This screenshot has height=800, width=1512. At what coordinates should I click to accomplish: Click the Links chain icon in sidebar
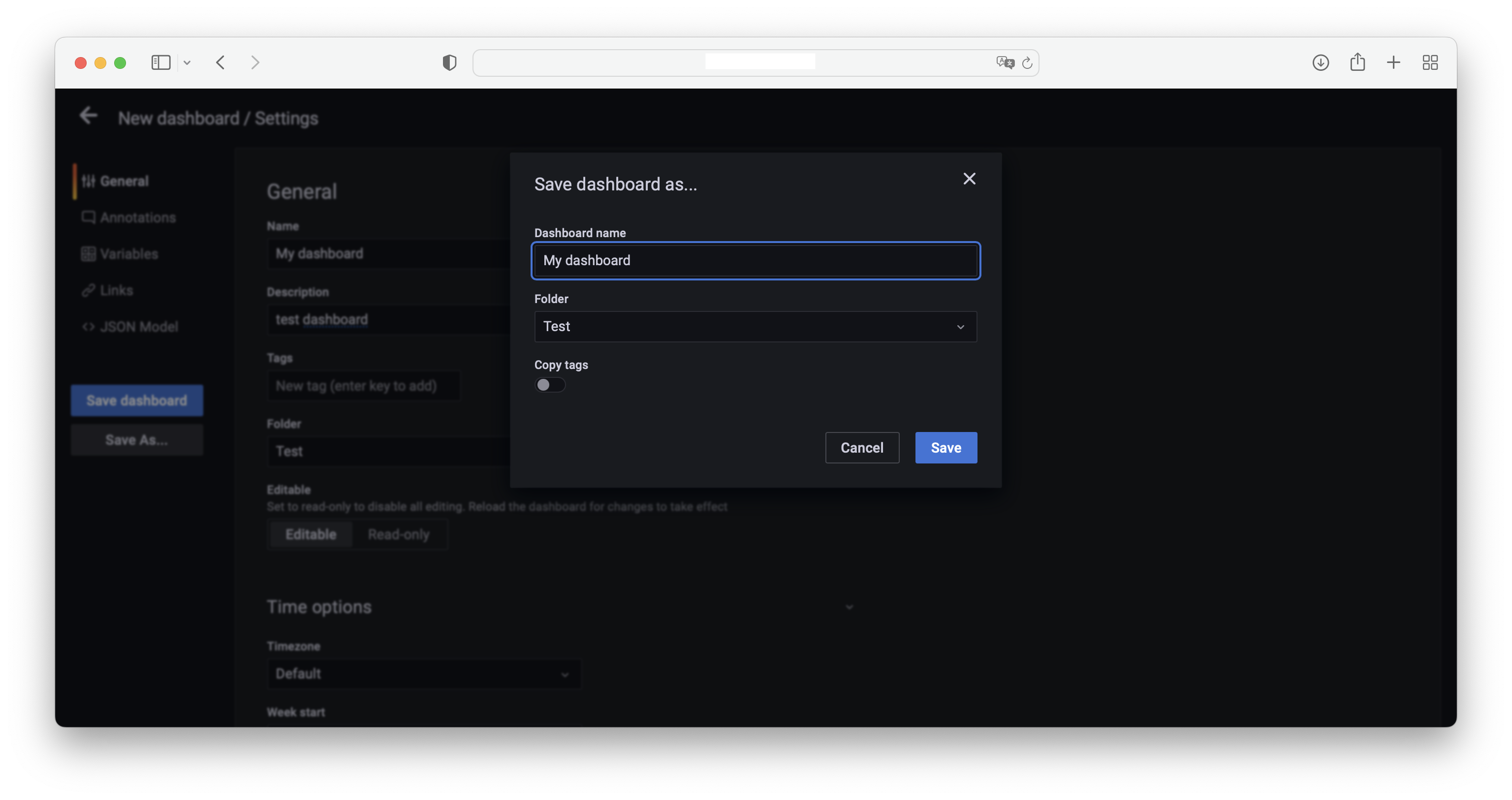(88, 291)
